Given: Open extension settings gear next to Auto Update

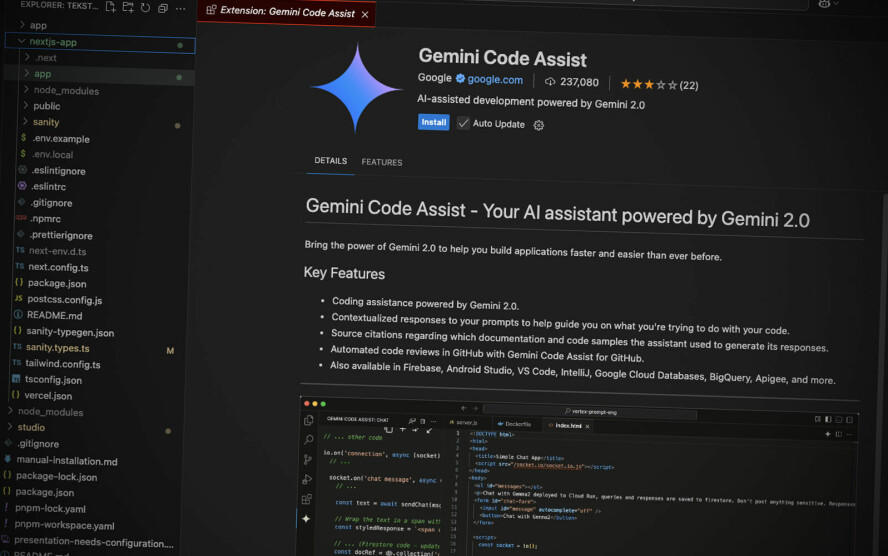Looking at the screenshot, I should click(539, 125).
